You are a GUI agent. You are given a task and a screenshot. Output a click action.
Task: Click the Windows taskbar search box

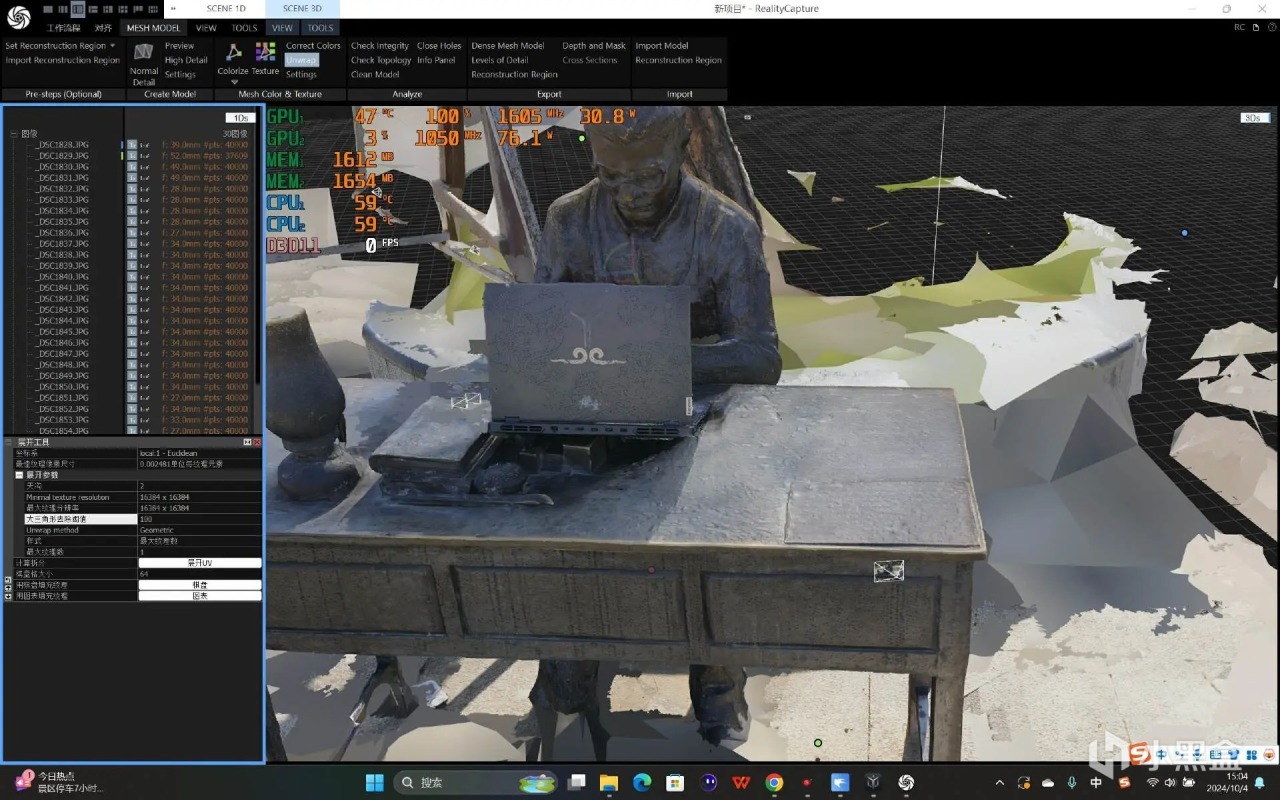pos(475,782)
